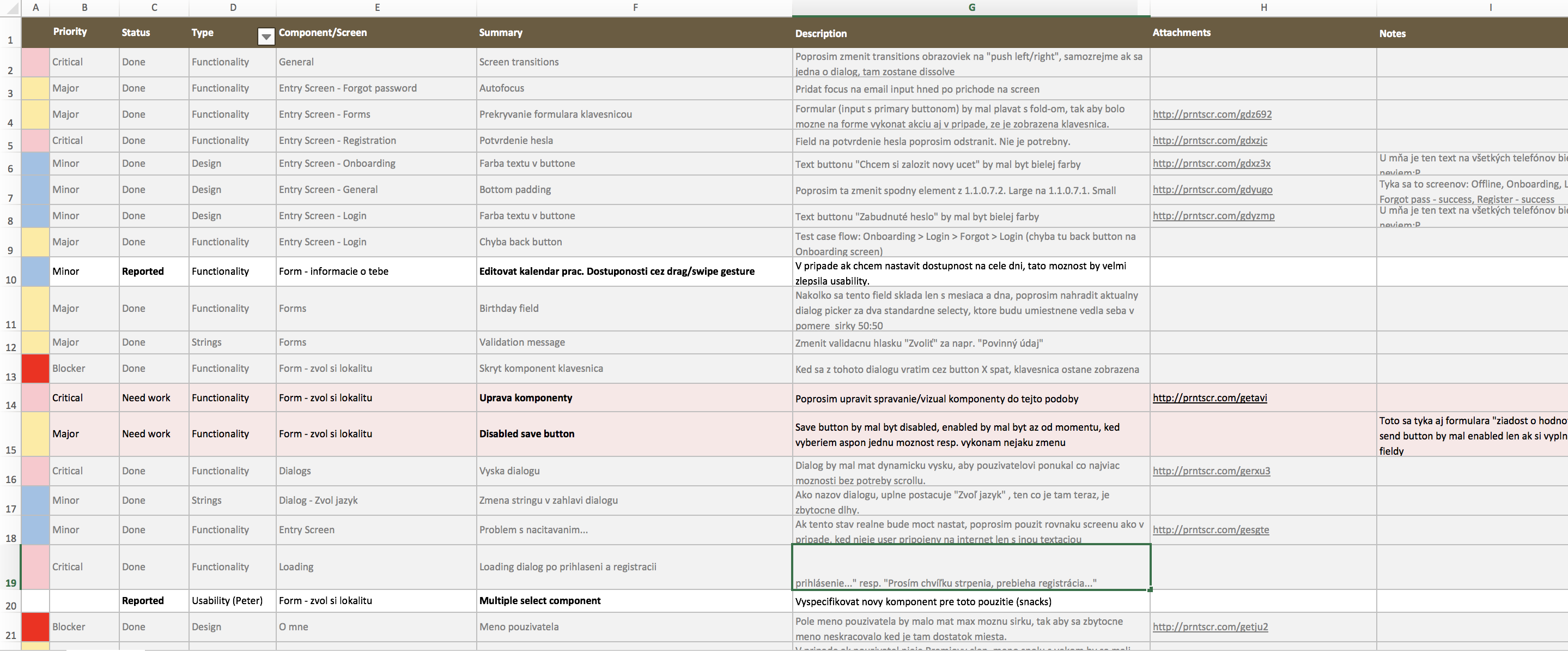The height and width of the screenshot is (651, 1568).
Task: Select cell 'Form - informacie o tebe'
Action: (x=376, y=272)
